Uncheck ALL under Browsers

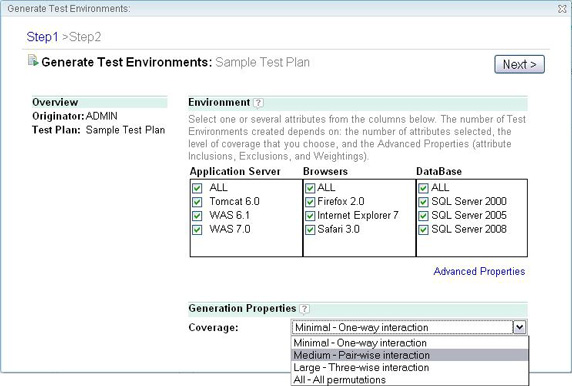tap(310, 188)
